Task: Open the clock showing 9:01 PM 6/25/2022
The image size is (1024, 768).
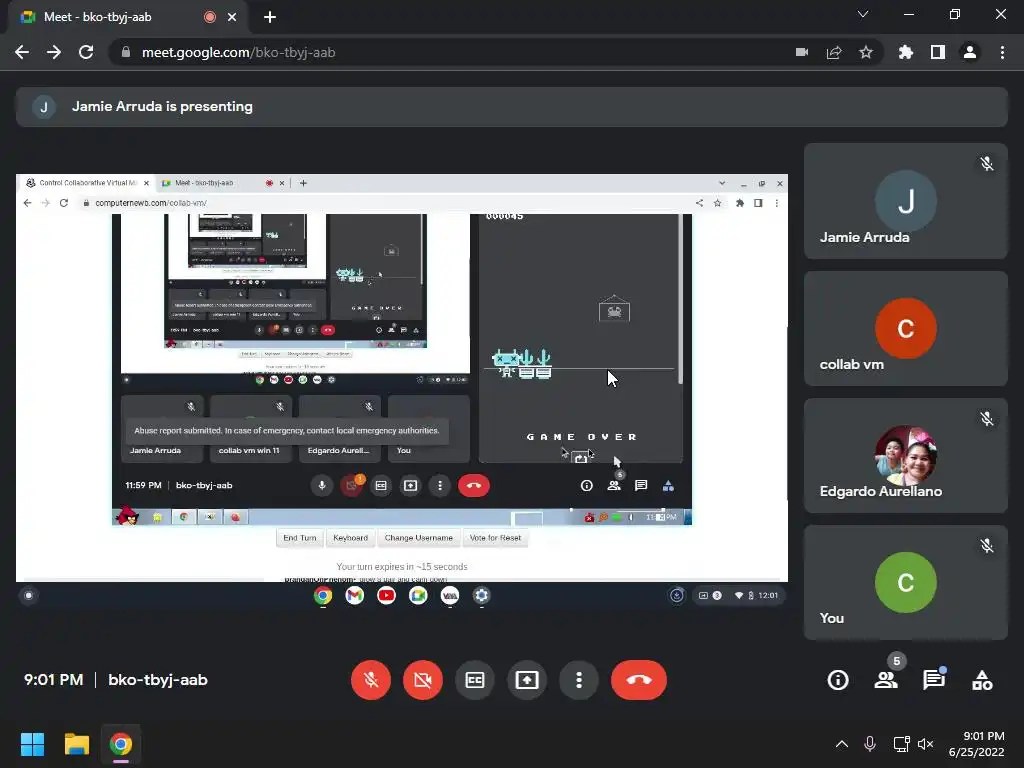Action: [x=977, y=744]
